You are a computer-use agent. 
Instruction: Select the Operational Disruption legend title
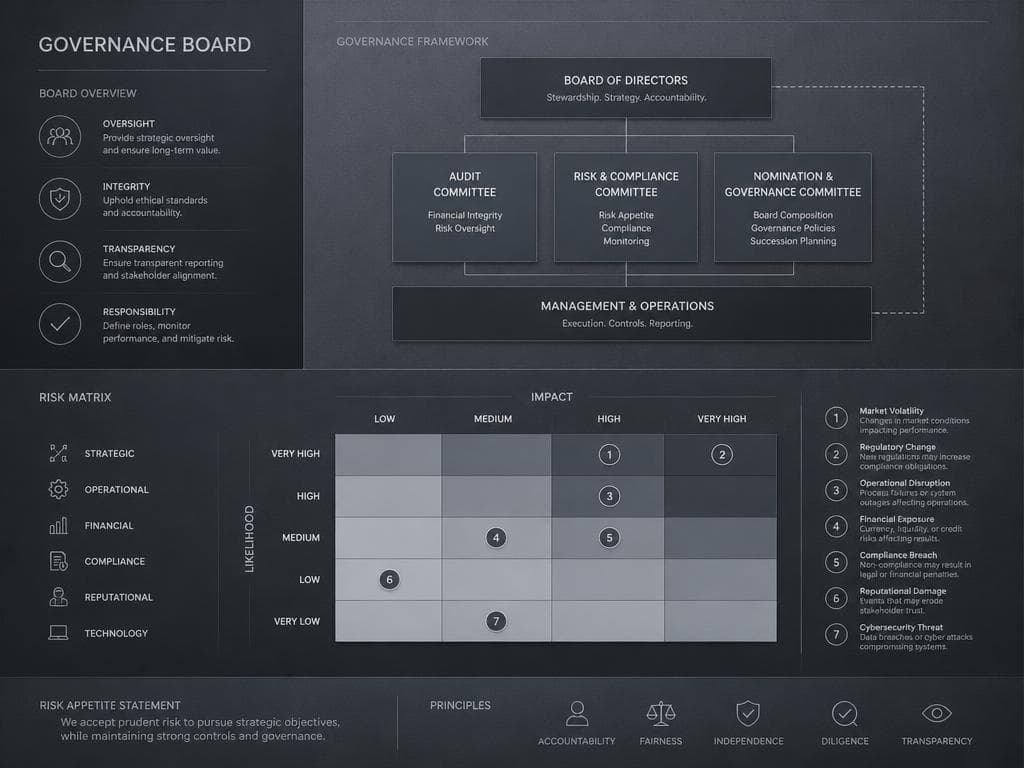[904, 483]
